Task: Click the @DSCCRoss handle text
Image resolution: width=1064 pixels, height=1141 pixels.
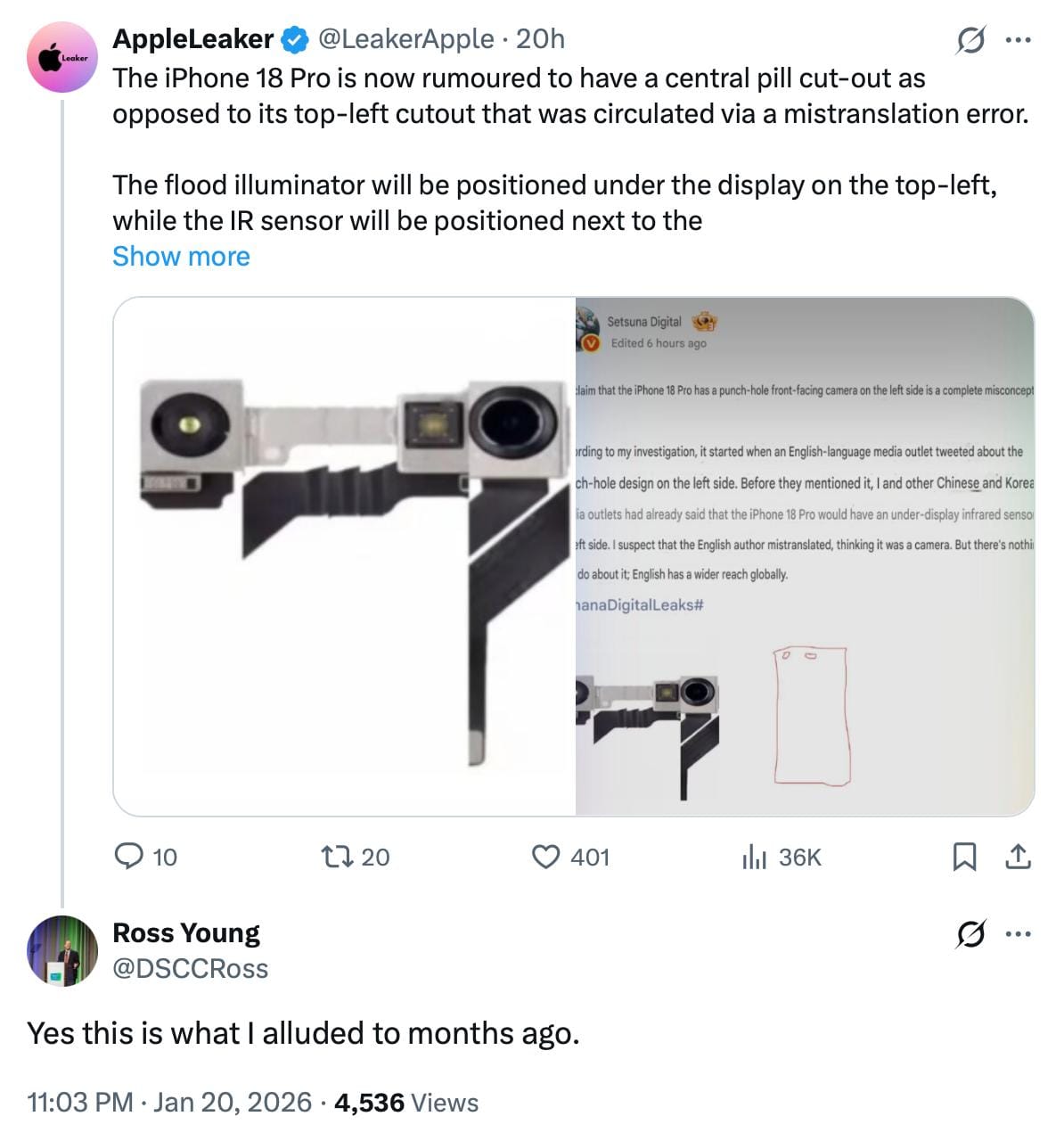Action: [190, 969]
